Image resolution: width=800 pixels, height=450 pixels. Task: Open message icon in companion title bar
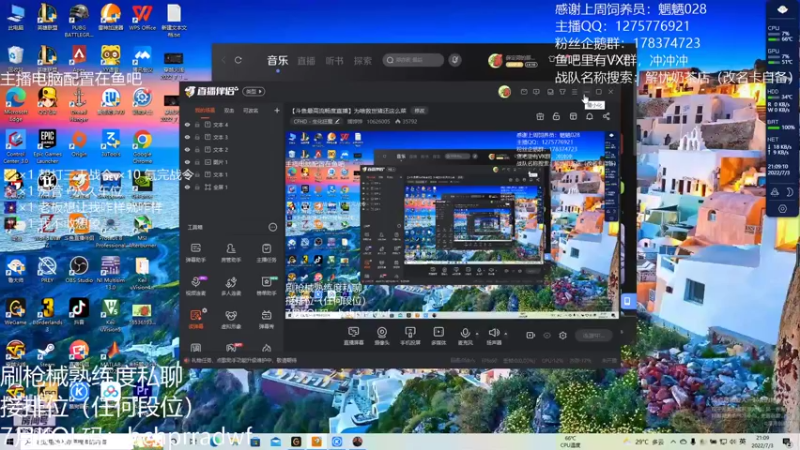click(536, 92)
